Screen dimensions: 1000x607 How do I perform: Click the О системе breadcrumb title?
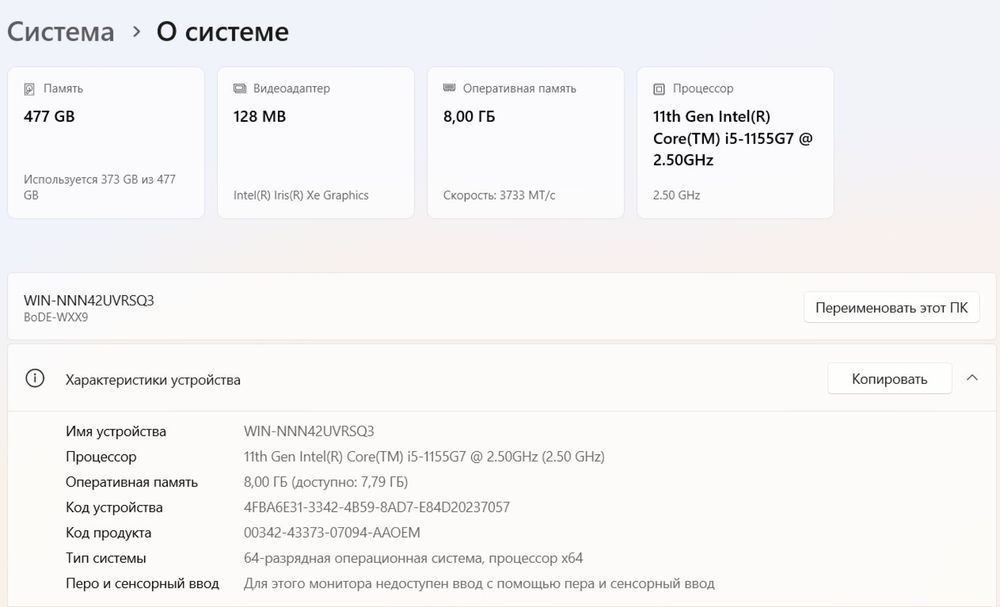223,32
